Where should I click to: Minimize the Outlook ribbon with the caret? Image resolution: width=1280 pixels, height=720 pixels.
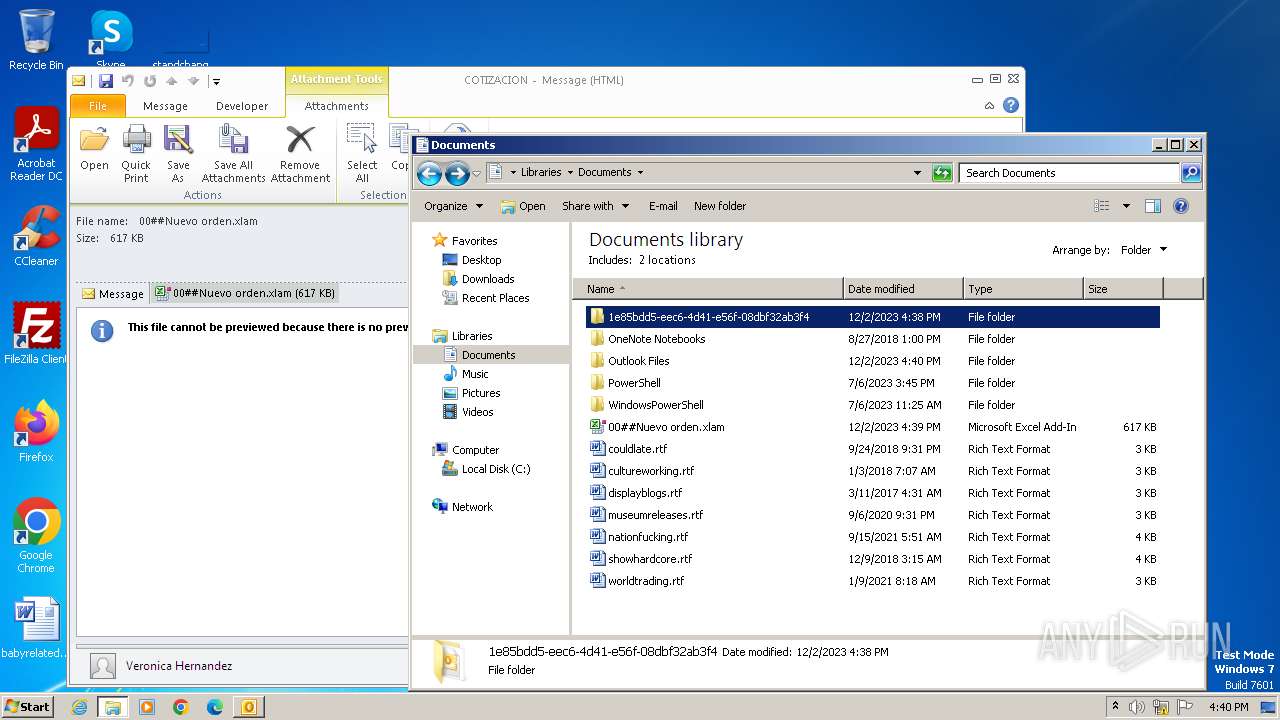tap(989, 105)
